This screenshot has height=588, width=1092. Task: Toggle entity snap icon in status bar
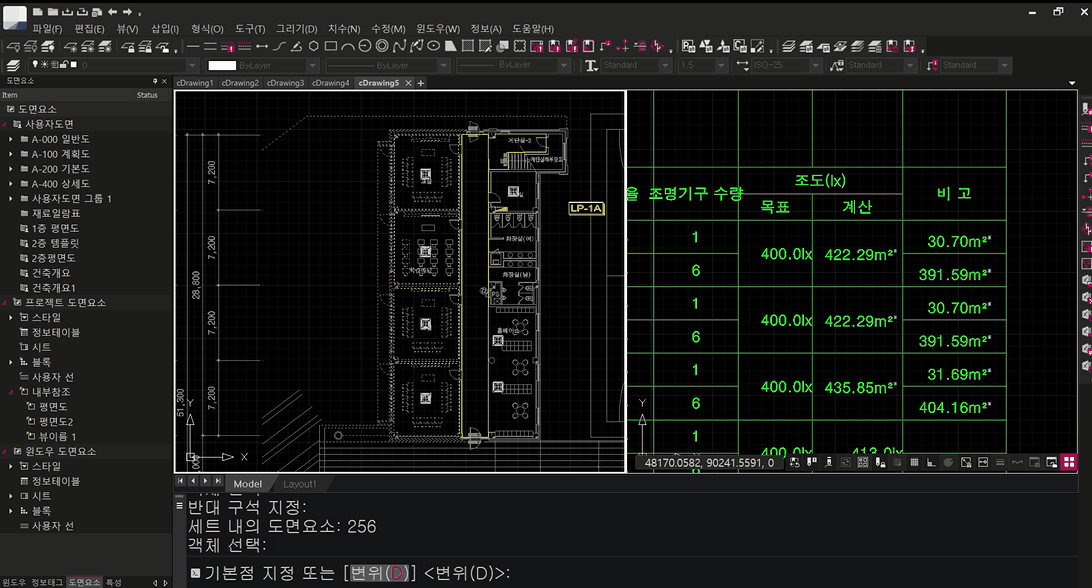pyautogui.click(x=966, y=463)
